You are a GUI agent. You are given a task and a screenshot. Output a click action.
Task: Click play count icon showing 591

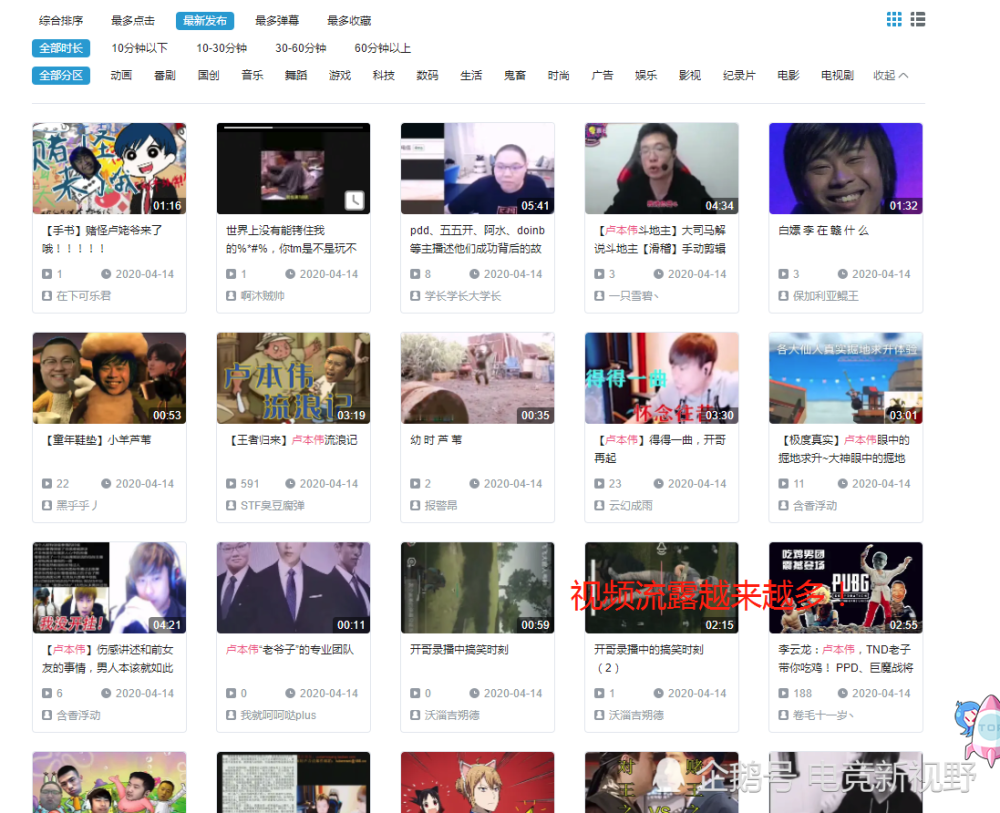231,484
